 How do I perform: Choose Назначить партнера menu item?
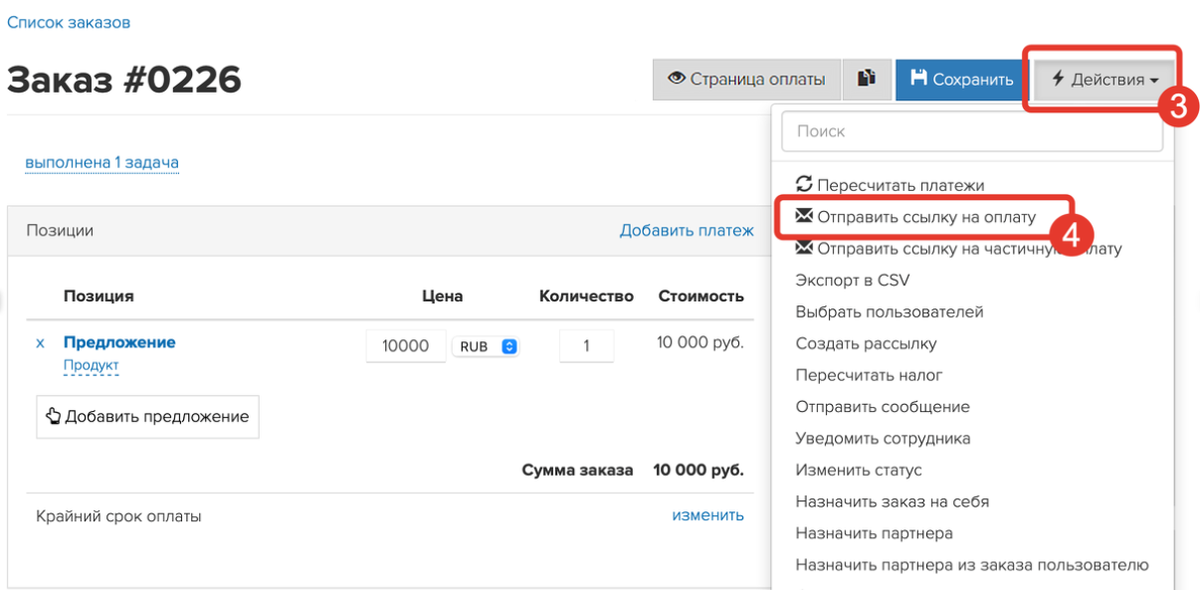(x=874, y=533)
